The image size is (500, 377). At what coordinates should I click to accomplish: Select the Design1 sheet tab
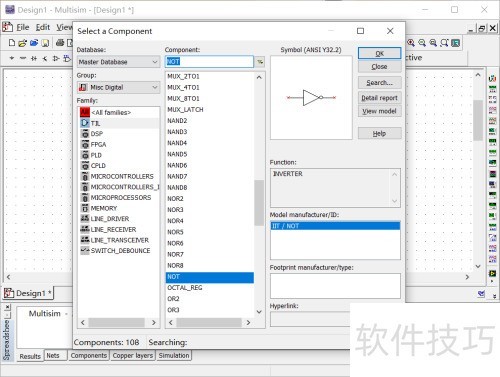pyautogui.click(x=28, y=293)
